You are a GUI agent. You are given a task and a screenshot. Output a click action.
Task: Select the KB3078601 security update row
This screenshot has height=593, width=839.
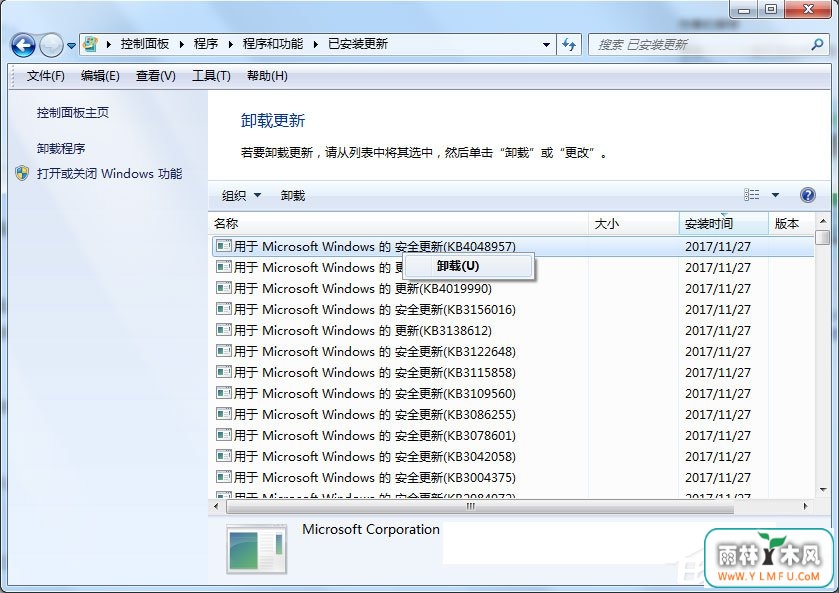pyautogui.click(x=513, y=435)
